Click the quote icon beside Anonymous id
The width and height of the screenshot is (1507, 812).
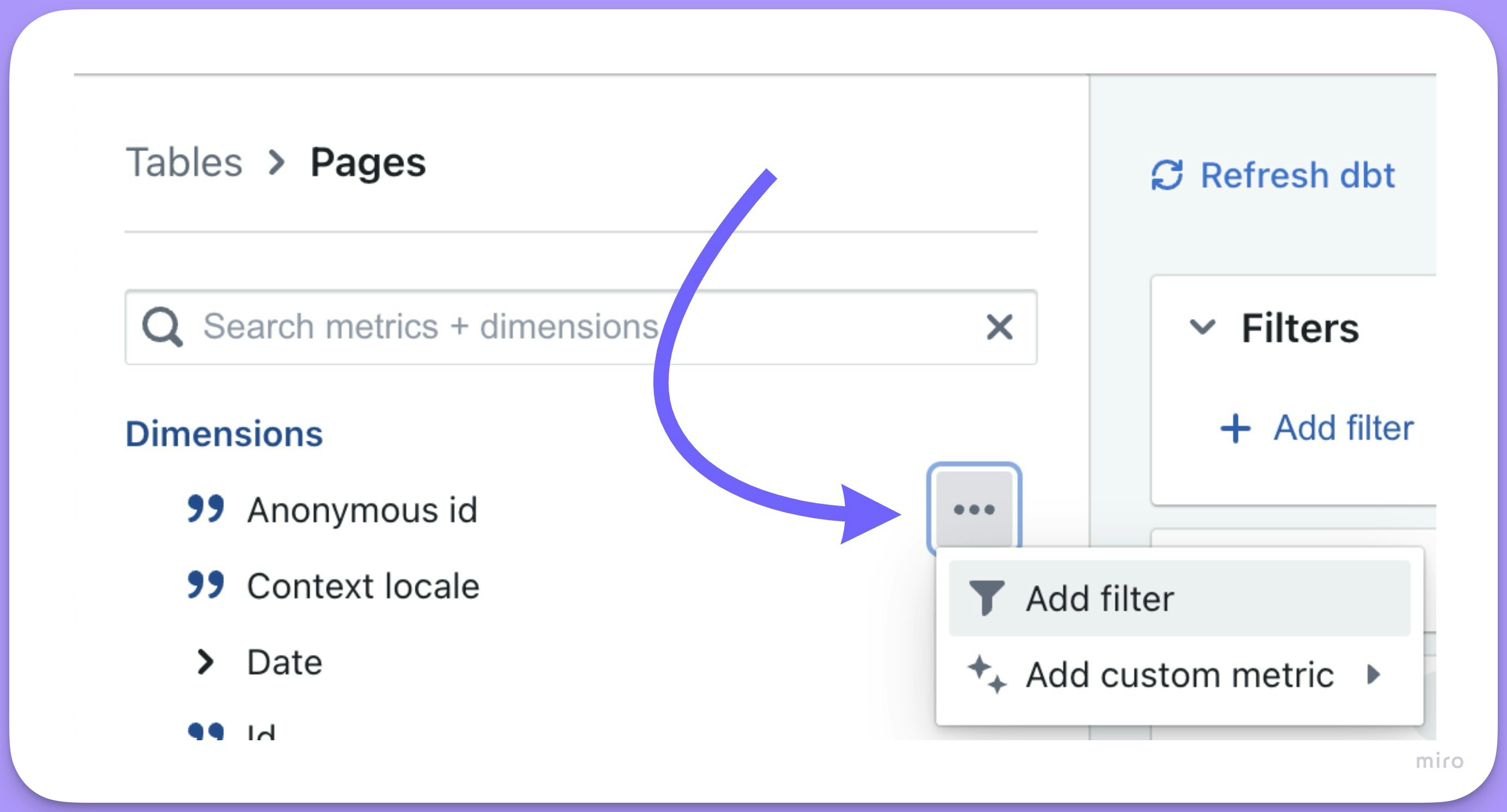point(205,509)
